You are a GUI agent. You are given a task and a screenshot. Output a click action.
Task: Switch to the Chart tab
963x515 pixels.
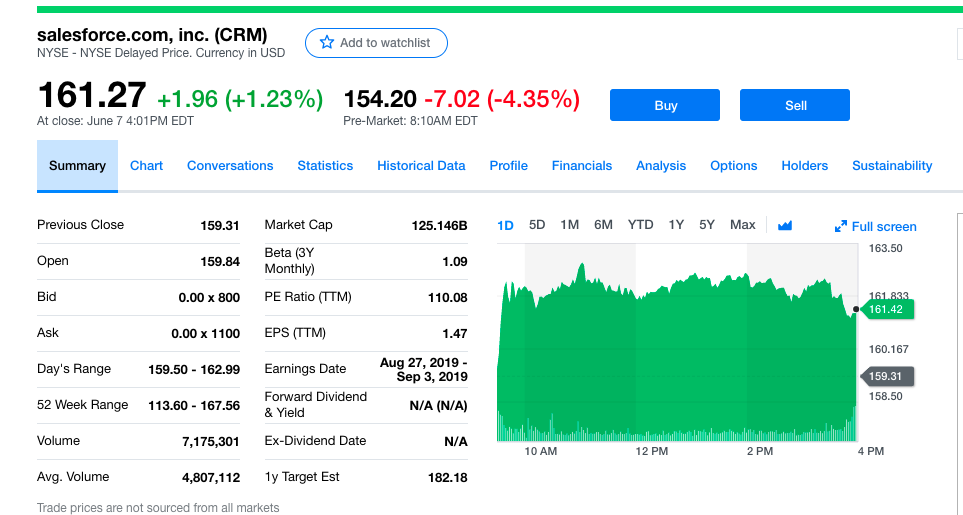pos(146,166)
